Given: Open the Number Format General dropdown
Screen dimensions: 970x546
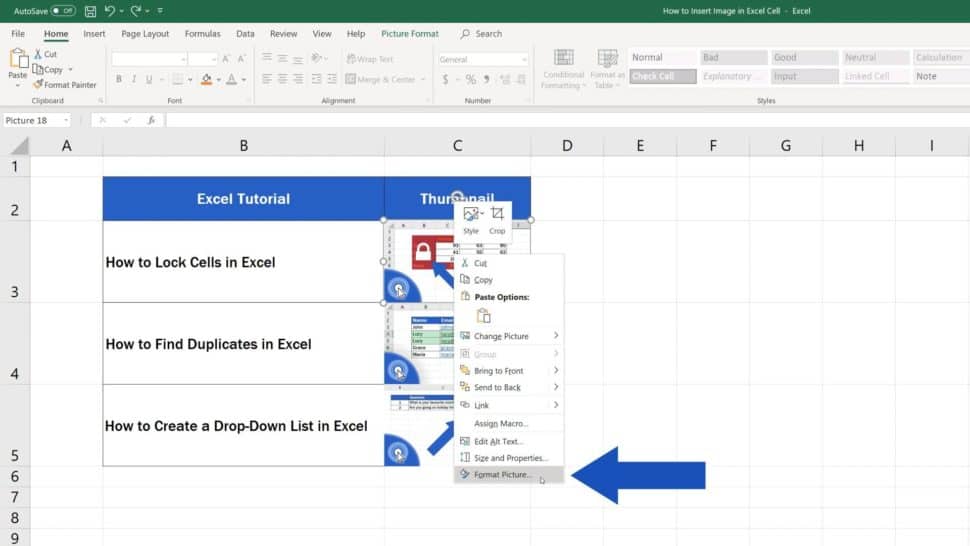Looking at the screenshot, I should (x=482, y=59).
